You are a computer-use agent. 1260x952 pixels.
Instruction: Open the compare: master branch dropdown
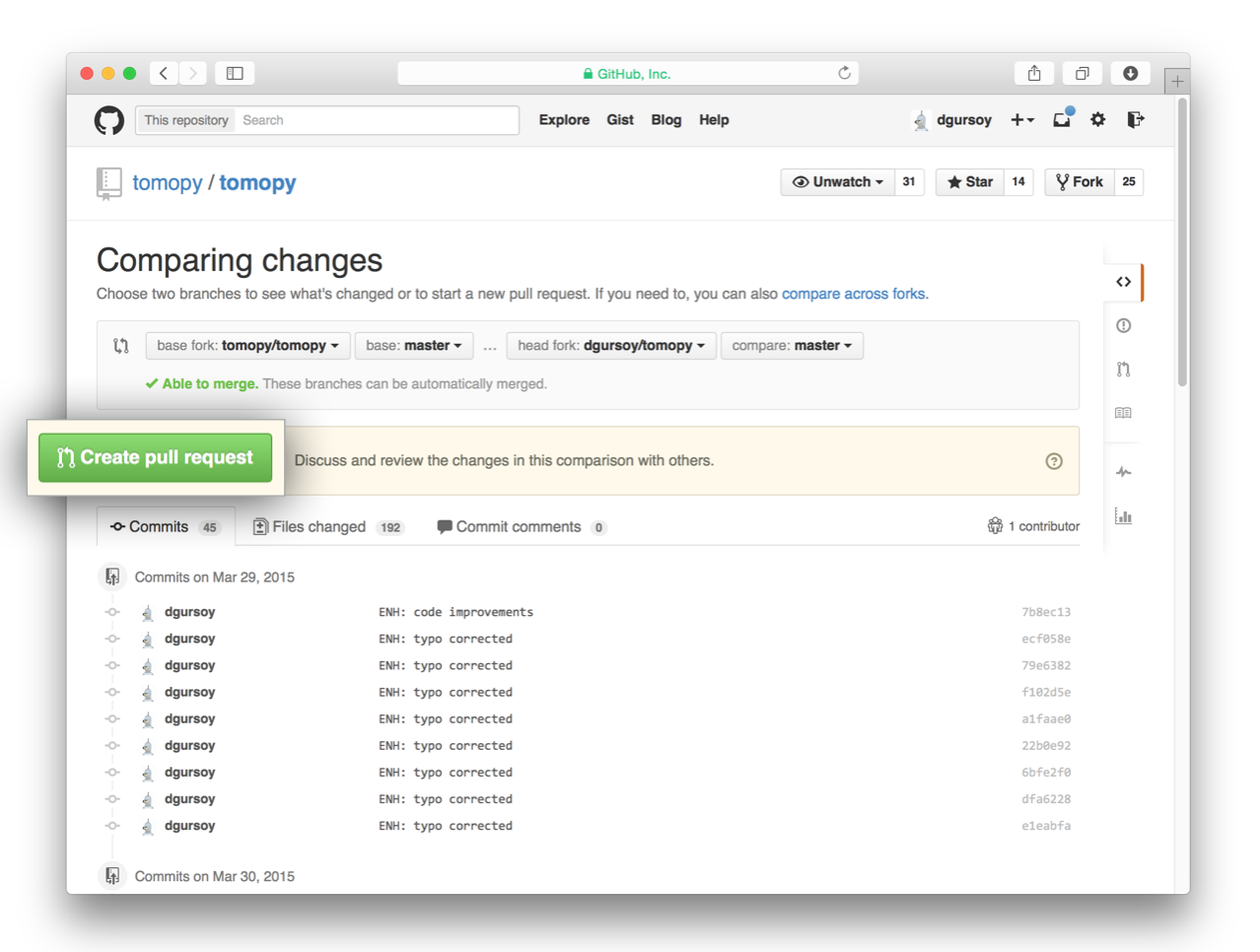point(792,346)
